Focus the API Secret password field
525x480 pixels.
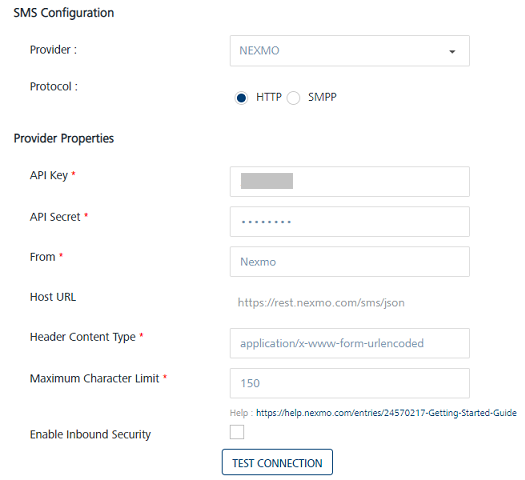[x=350, y=222]
